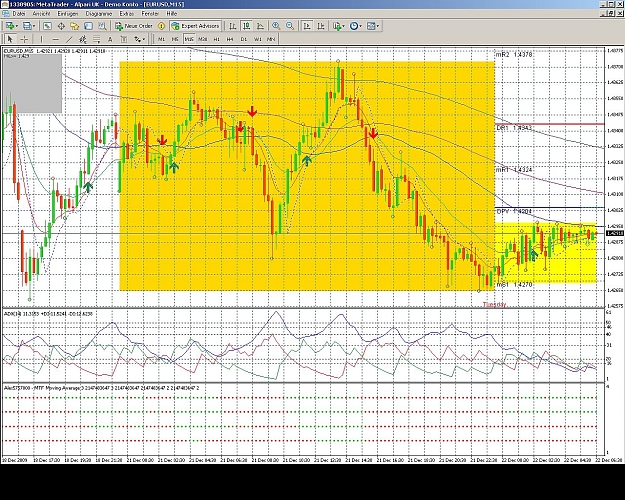Click the mS1 1.4270 pivot label
Viewport: 625px width, 500px height.
coord(514,285)
